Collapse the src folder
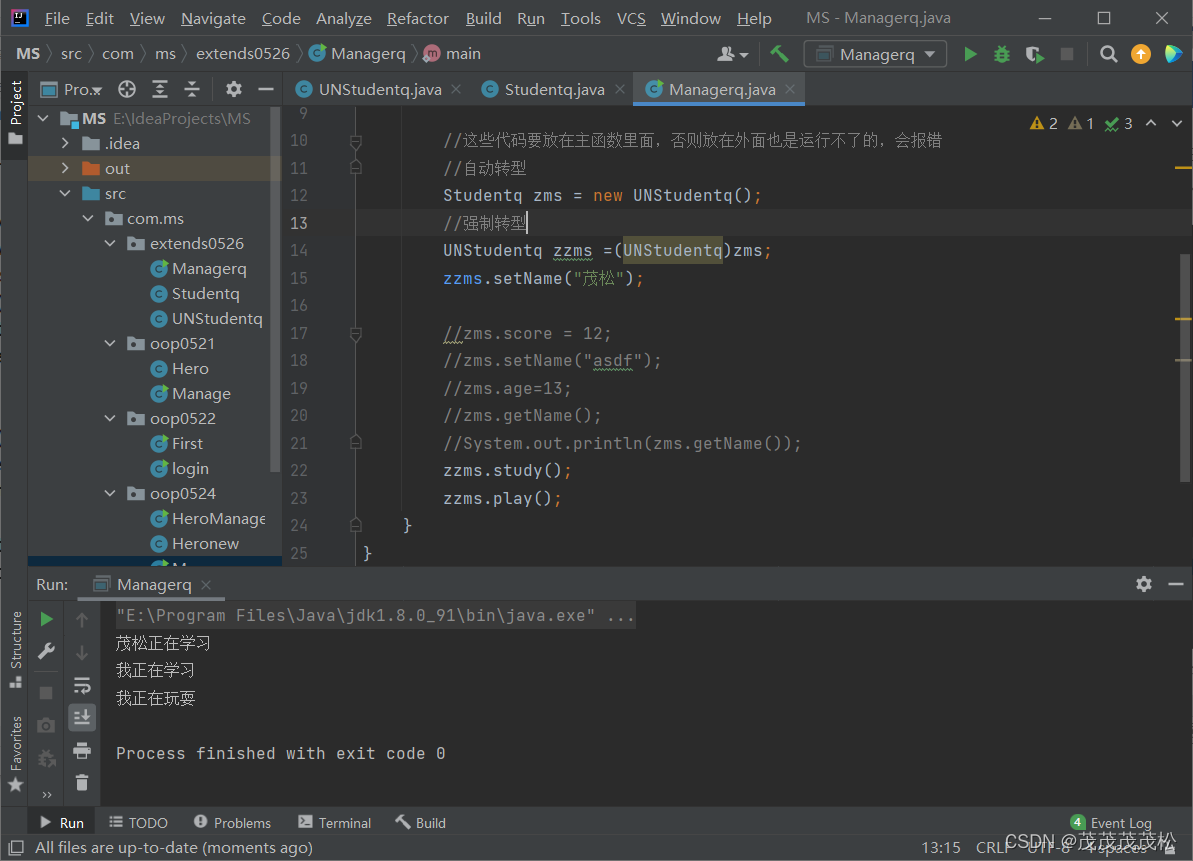The image size is (1193, 861). (x=65, y=193)
